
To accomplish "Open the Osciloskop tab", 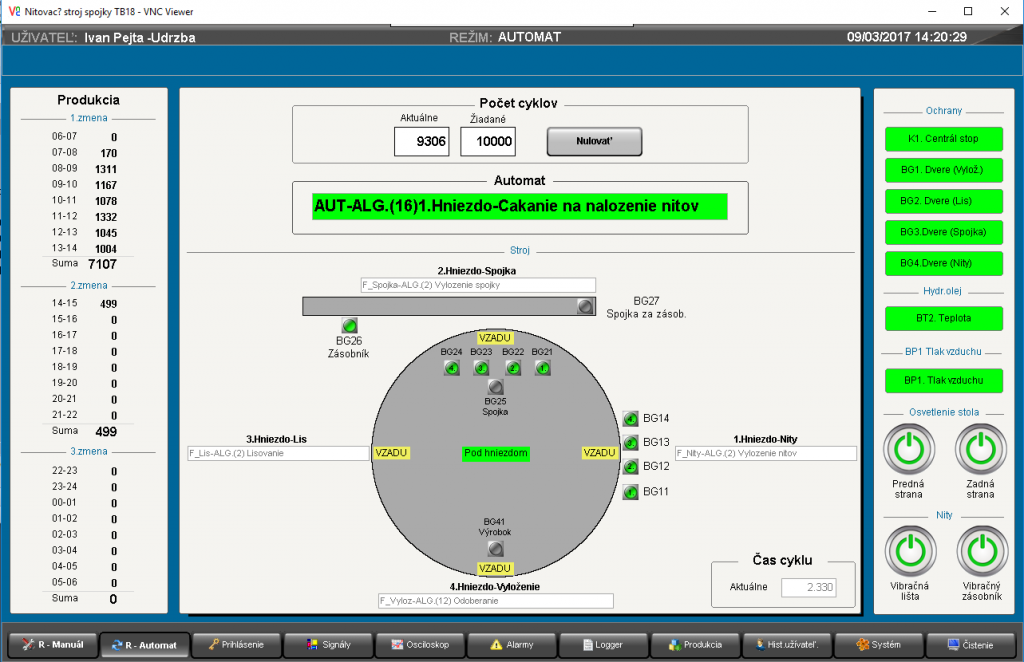I will pyautogui.click(x=421, y=645).
